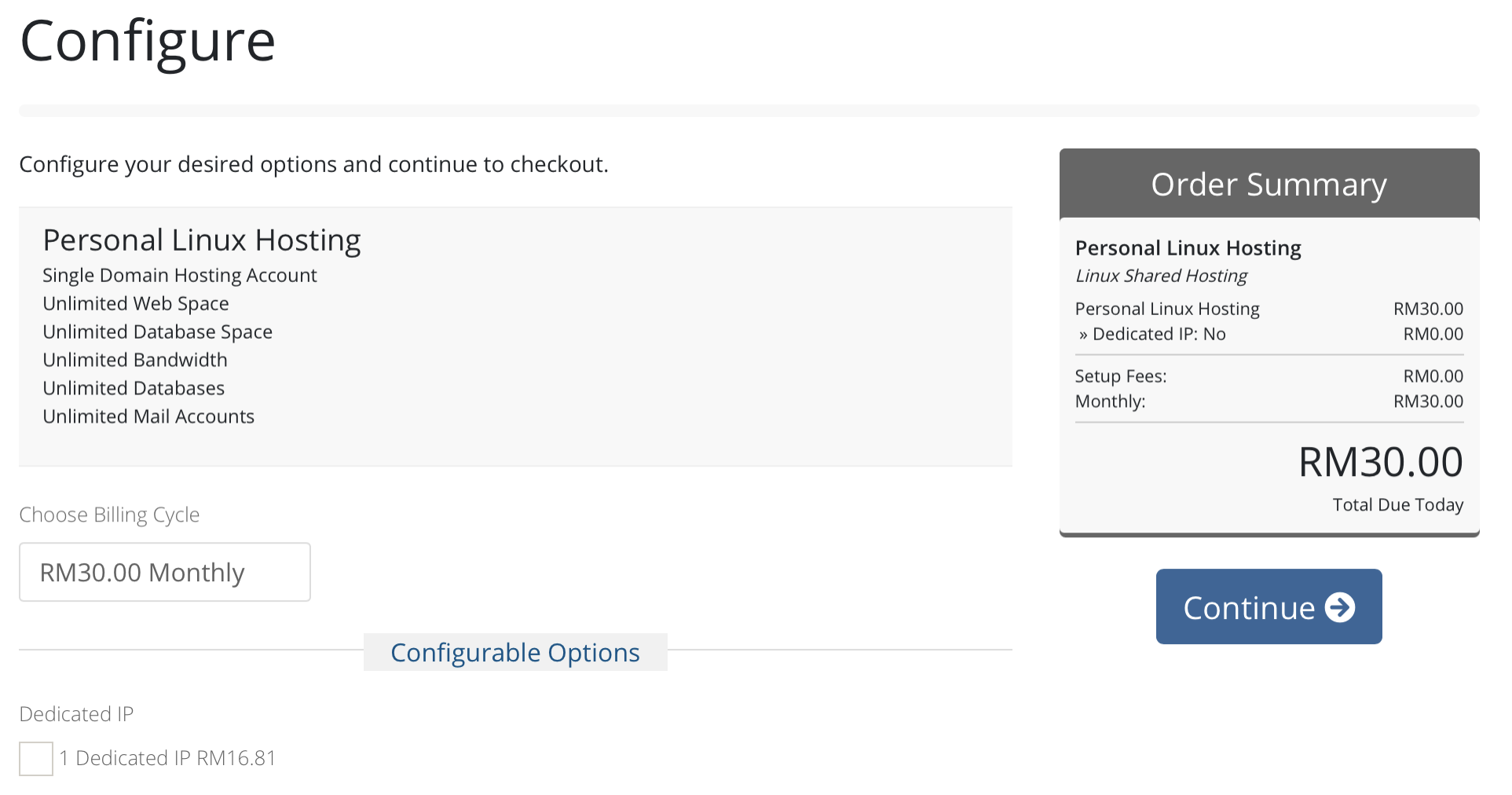Click the Choose Billing Cycle label

pos(109,515)
